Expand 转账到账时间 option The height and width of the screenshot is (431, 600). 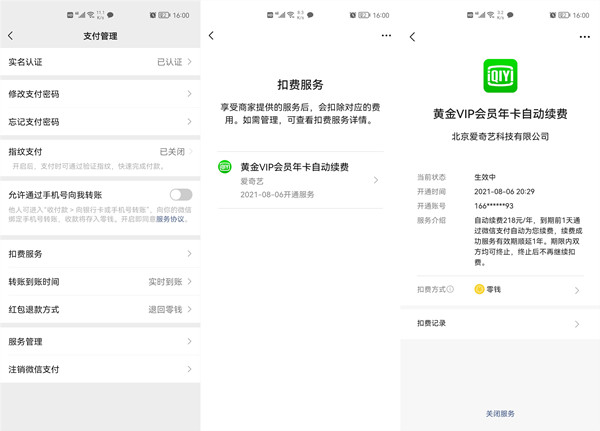(x=98, y=282)
